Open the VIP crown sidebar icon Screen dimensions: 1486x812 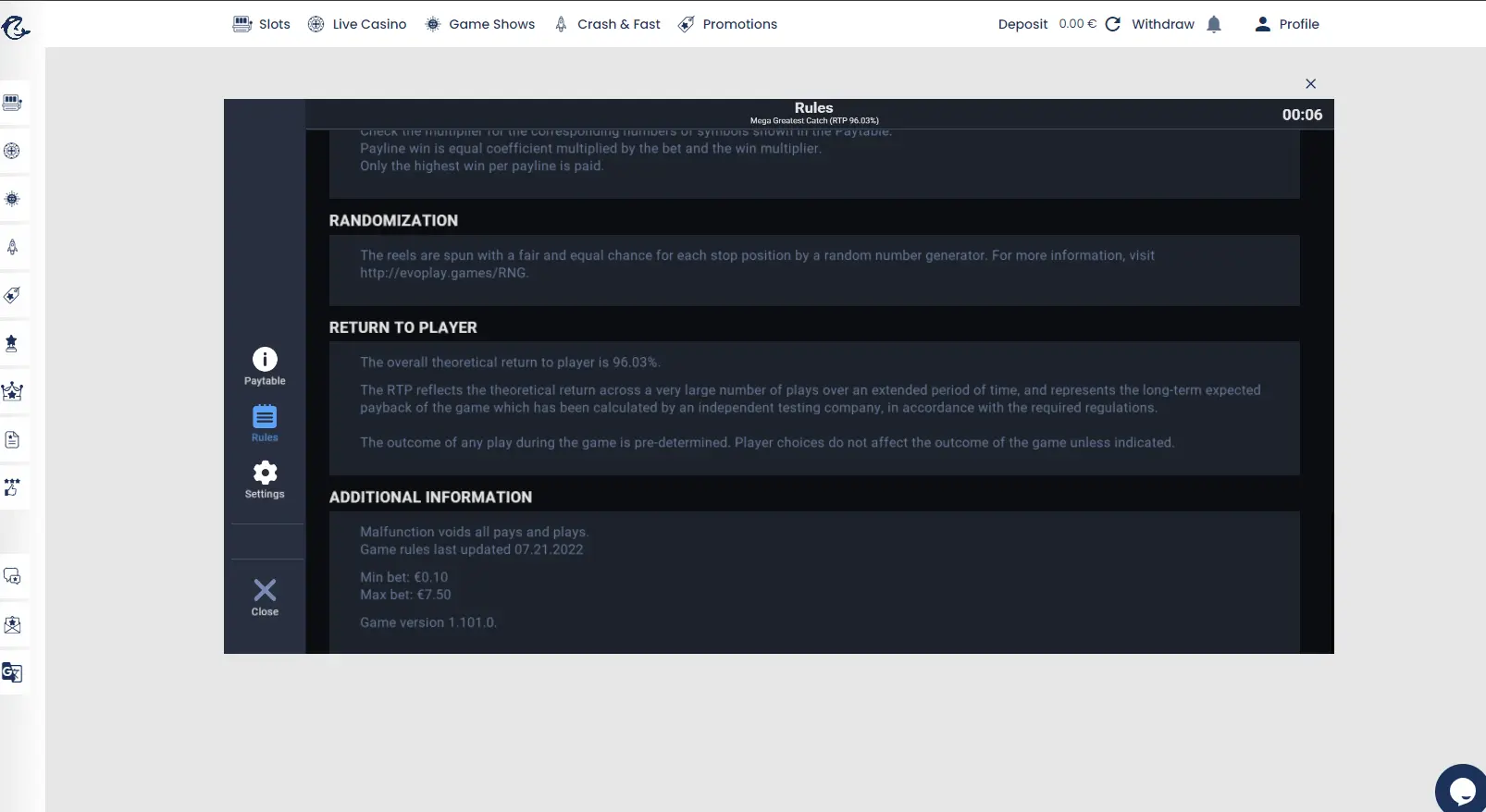[12, 391]
